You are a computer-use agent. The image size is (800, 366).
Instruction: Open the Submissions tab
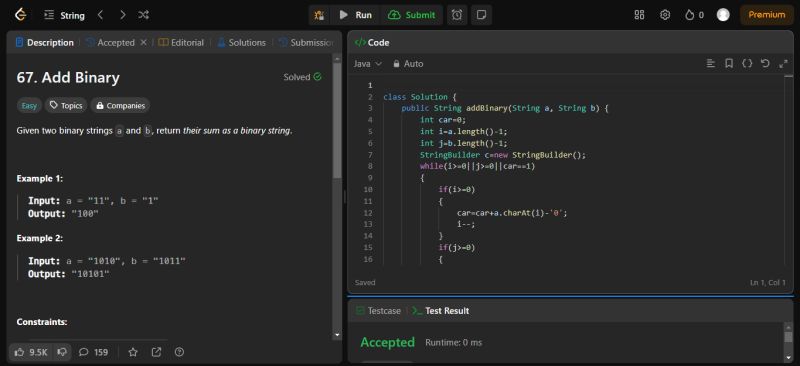click(307, 42)
